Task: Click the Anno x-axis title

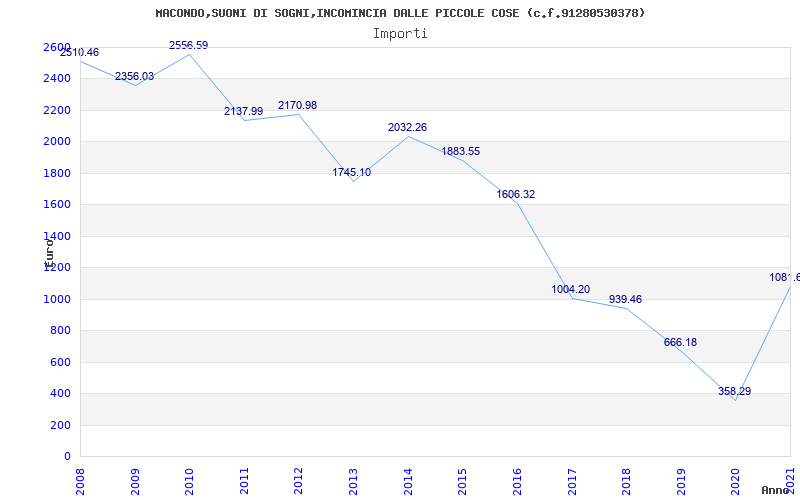Action: 776,490
